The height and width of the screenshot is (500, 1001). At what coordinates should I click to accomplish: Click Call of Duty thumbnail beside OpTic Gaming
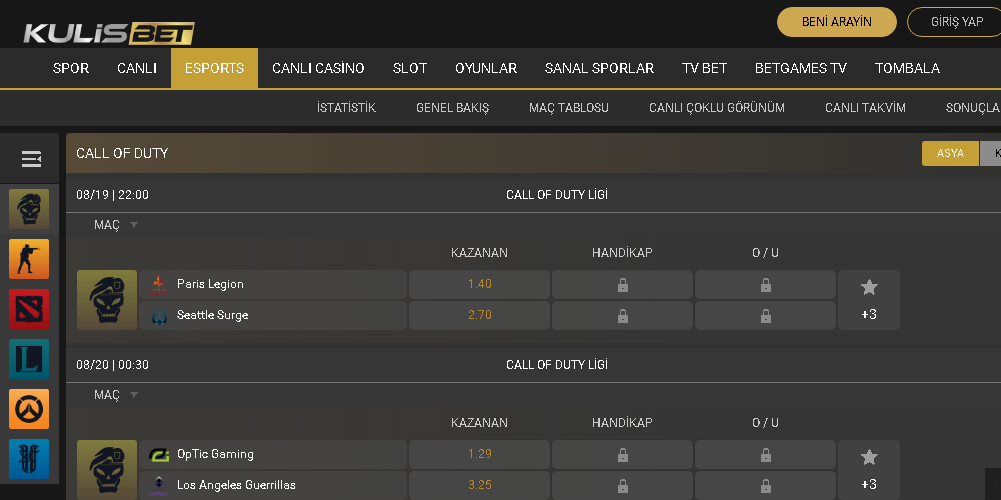107,470
